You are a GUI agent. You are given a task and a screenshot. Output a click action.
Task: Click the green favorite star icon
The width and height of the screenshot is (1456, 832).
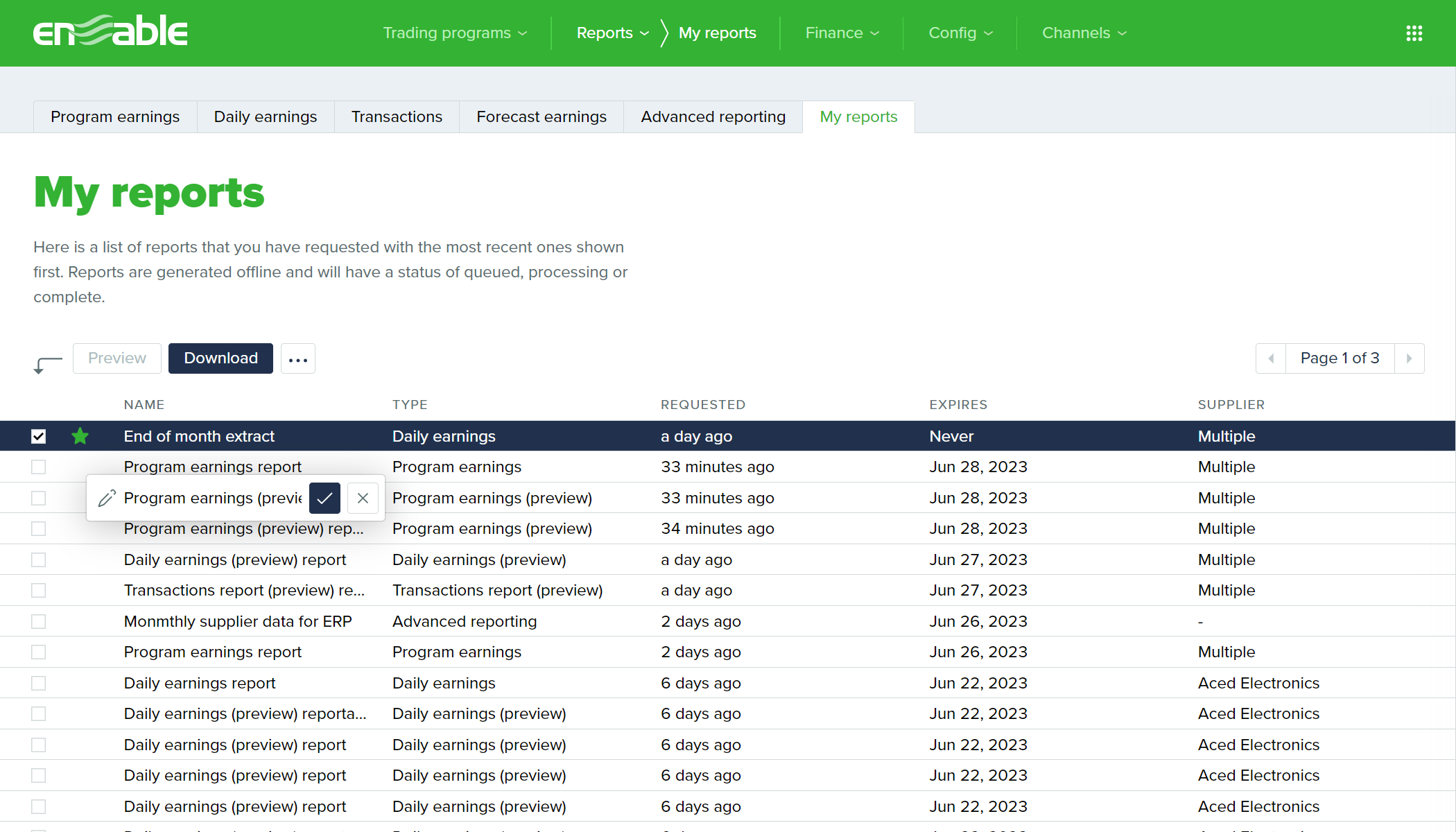80,436
